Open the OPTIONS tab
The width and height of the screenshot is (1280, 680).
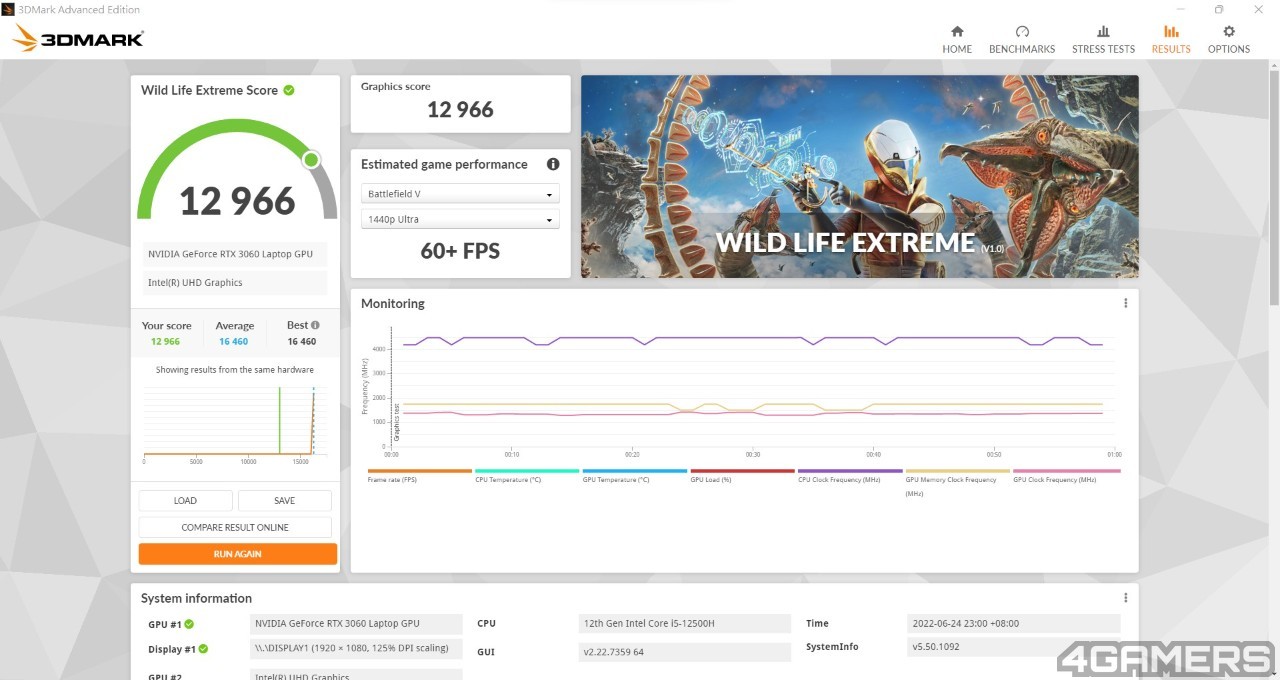point(1229,39)
